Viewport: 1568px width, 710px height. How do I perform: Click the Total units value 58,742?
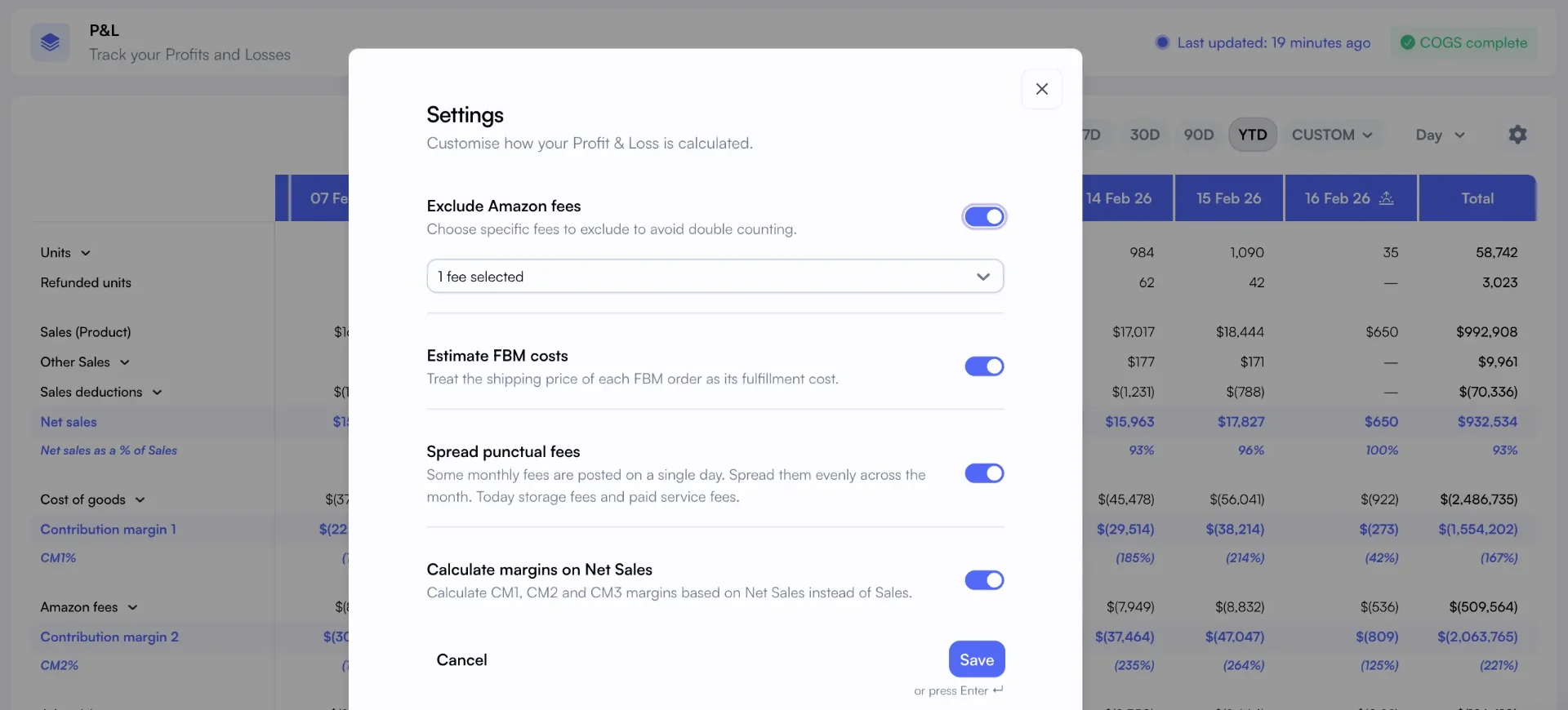coord(1496,253)
